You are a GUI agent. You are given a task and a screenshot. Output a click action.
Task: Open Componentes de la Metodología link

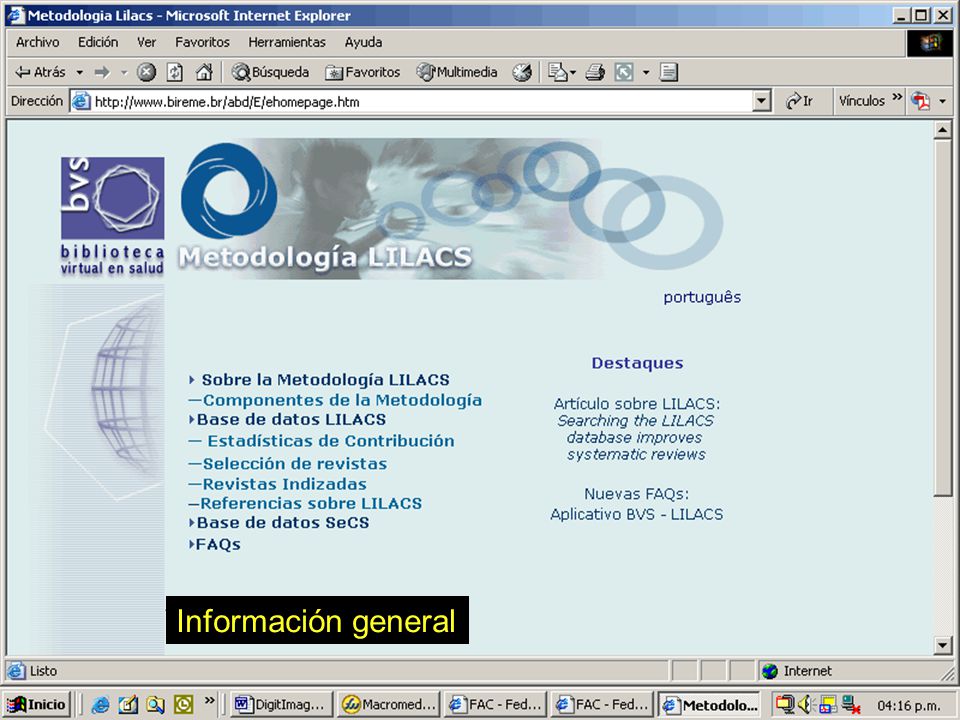342,400
